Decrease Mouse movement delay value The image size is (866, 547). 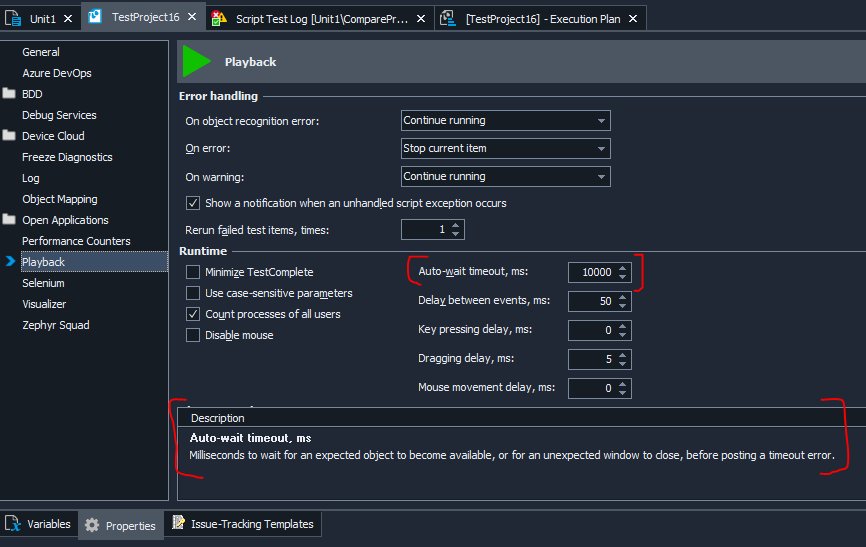pos(622,393)
